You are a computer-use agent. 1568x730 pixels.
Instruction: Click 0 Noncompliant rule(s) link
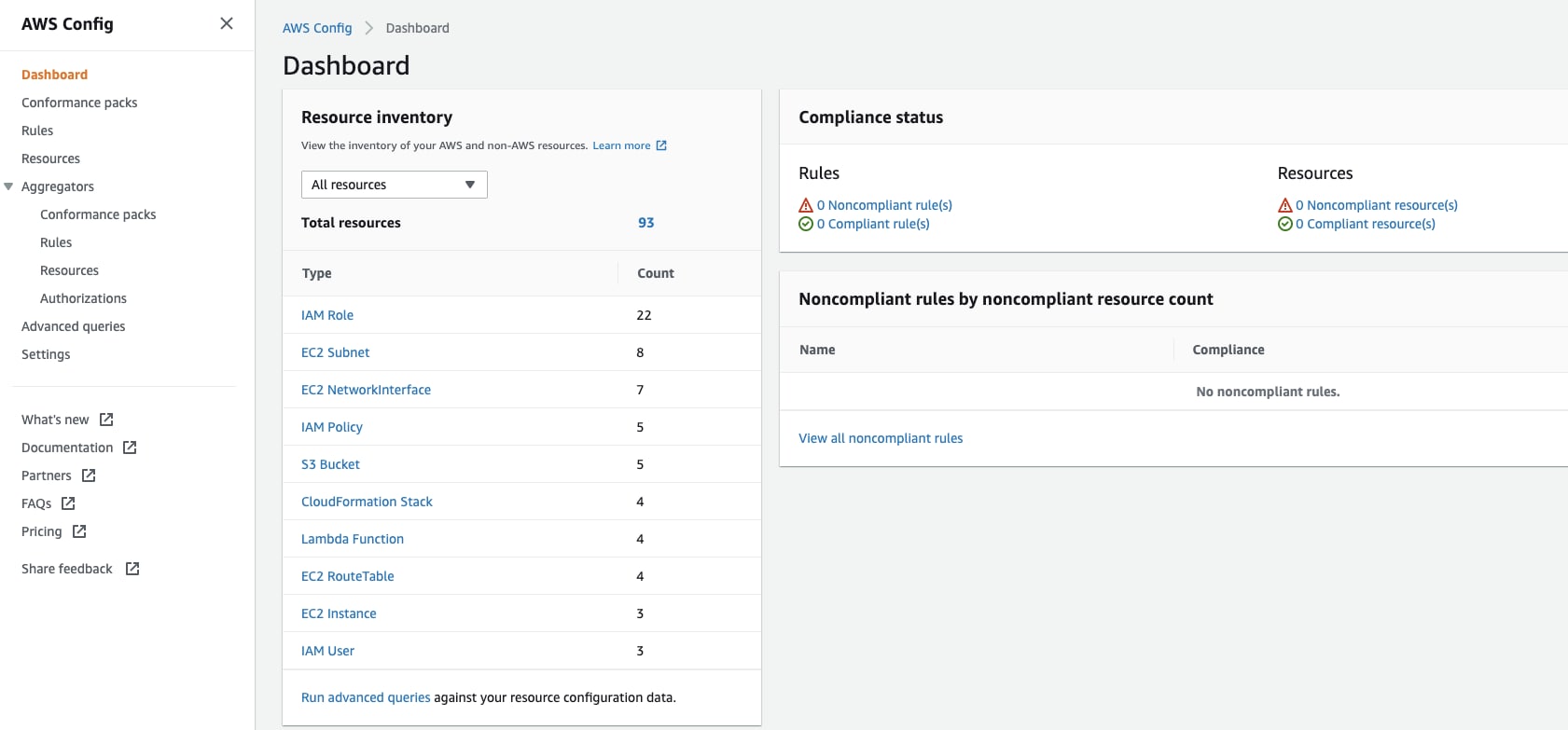[x=884, y=205]
